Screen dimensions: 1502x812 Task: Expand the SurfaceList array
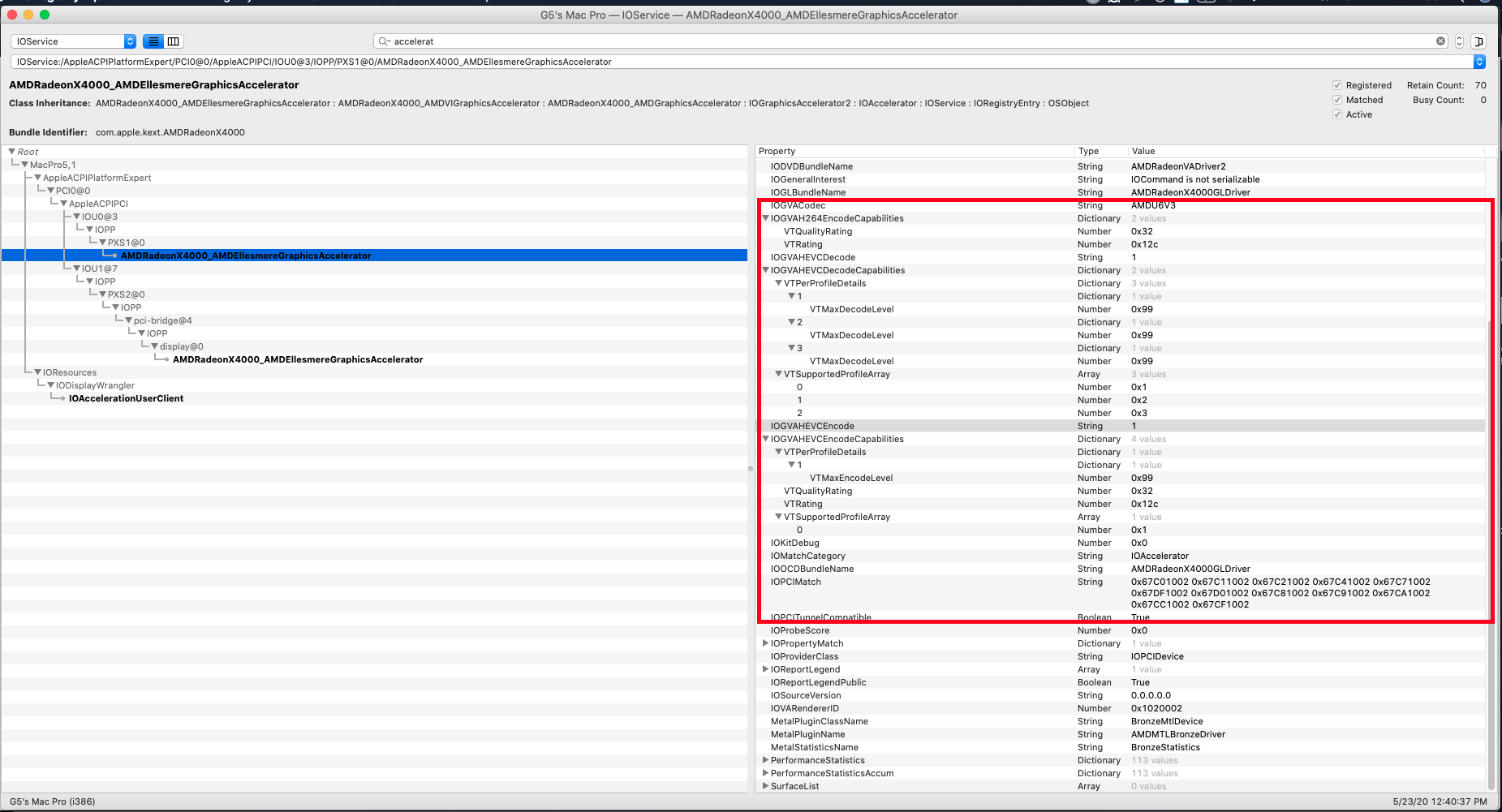click(x=765, y=786)
